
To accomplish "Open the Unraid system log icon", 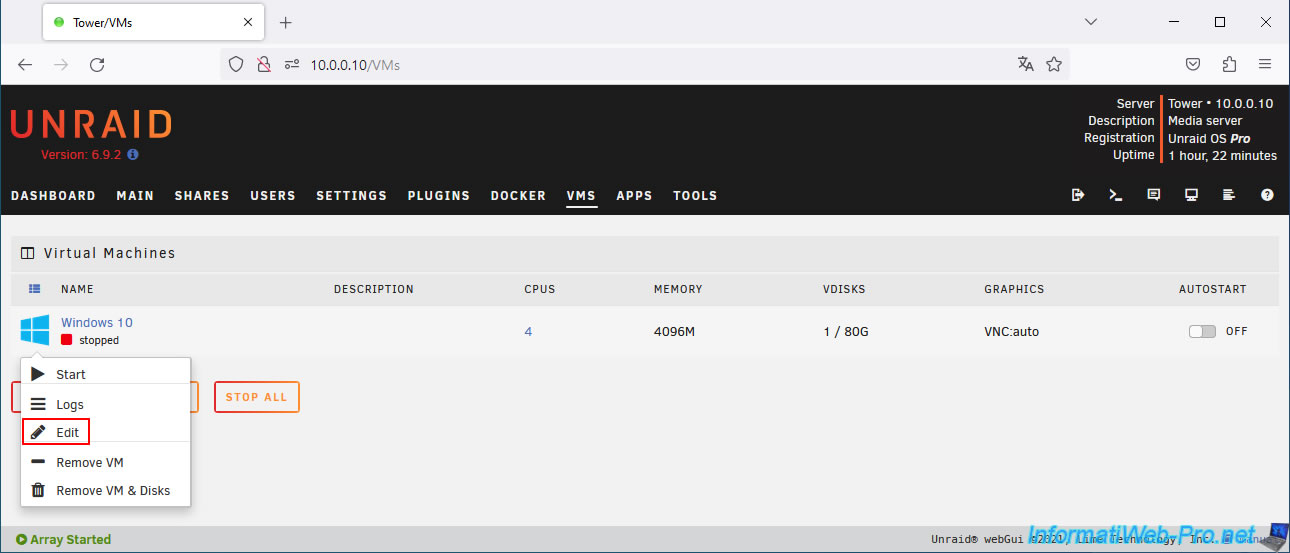I will click(1230, 195).
